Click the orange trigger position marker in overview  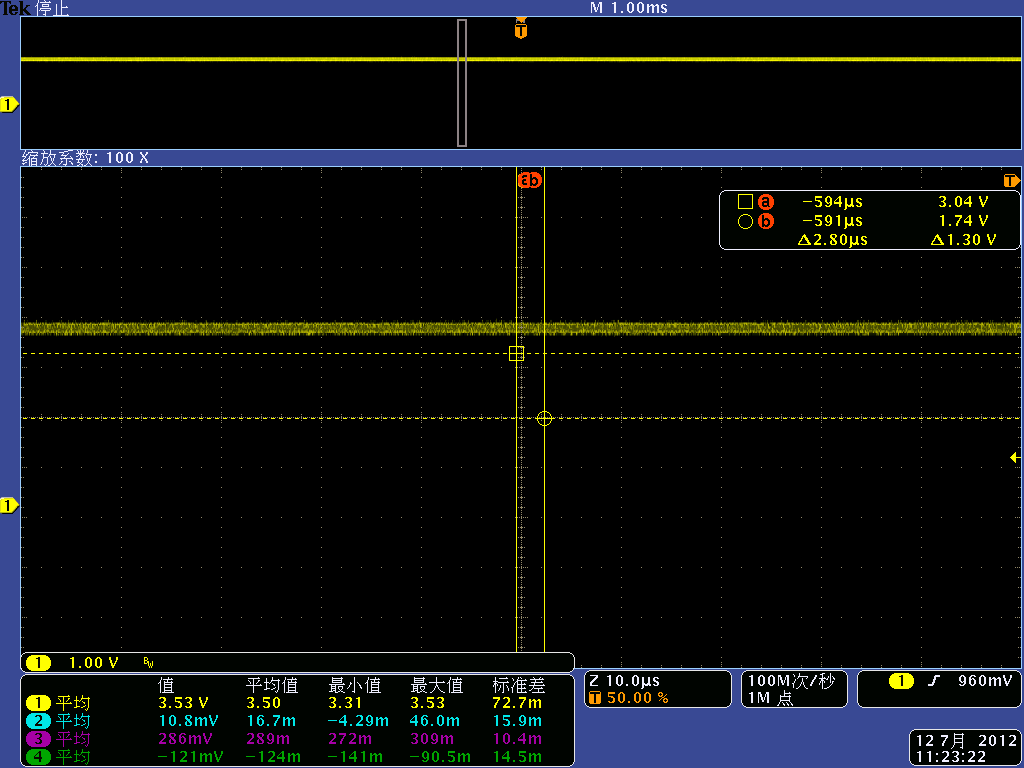pyautogui.click(x=520, y=30)
